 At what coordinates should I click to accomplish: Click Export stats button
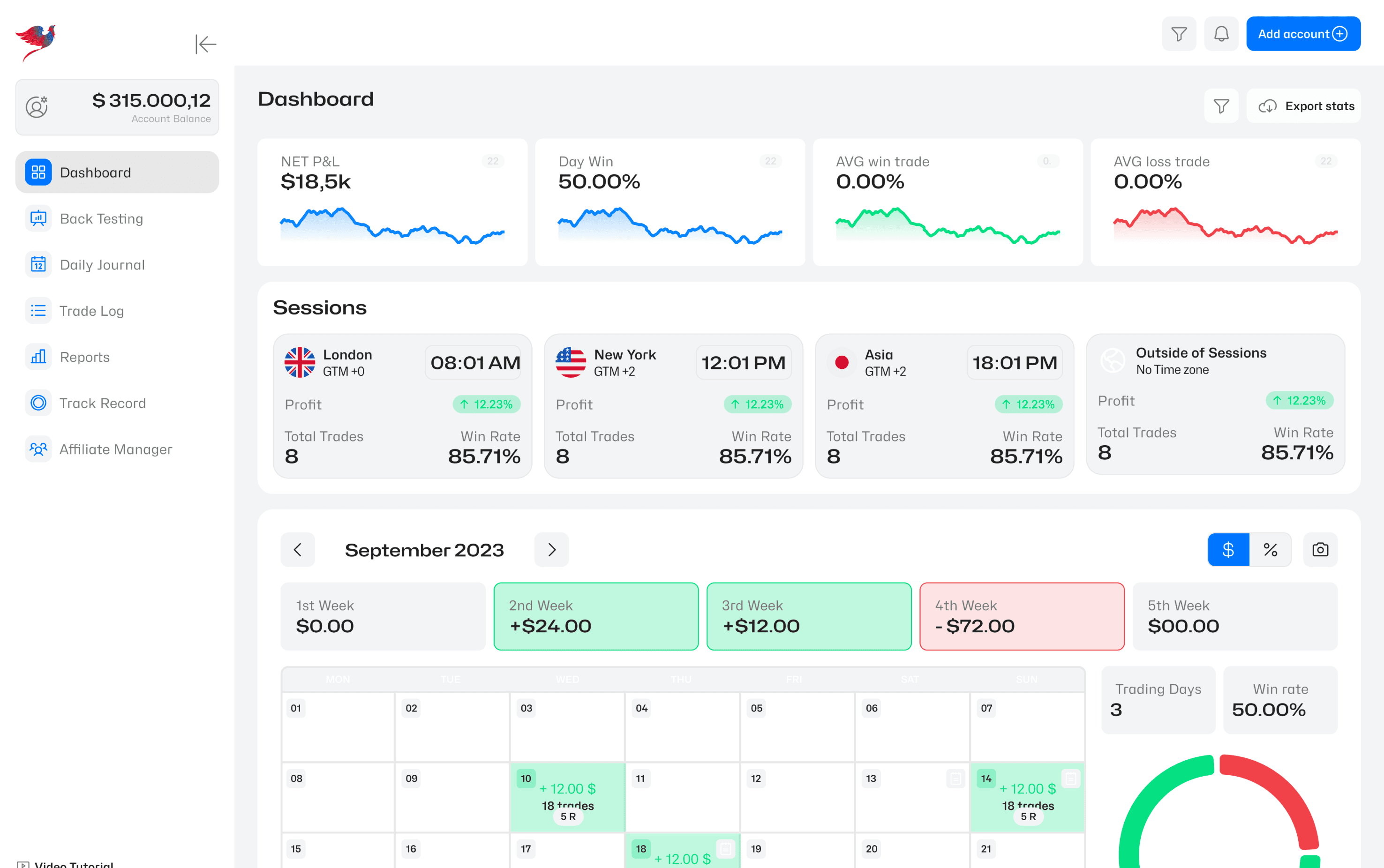coord(1303,106)
